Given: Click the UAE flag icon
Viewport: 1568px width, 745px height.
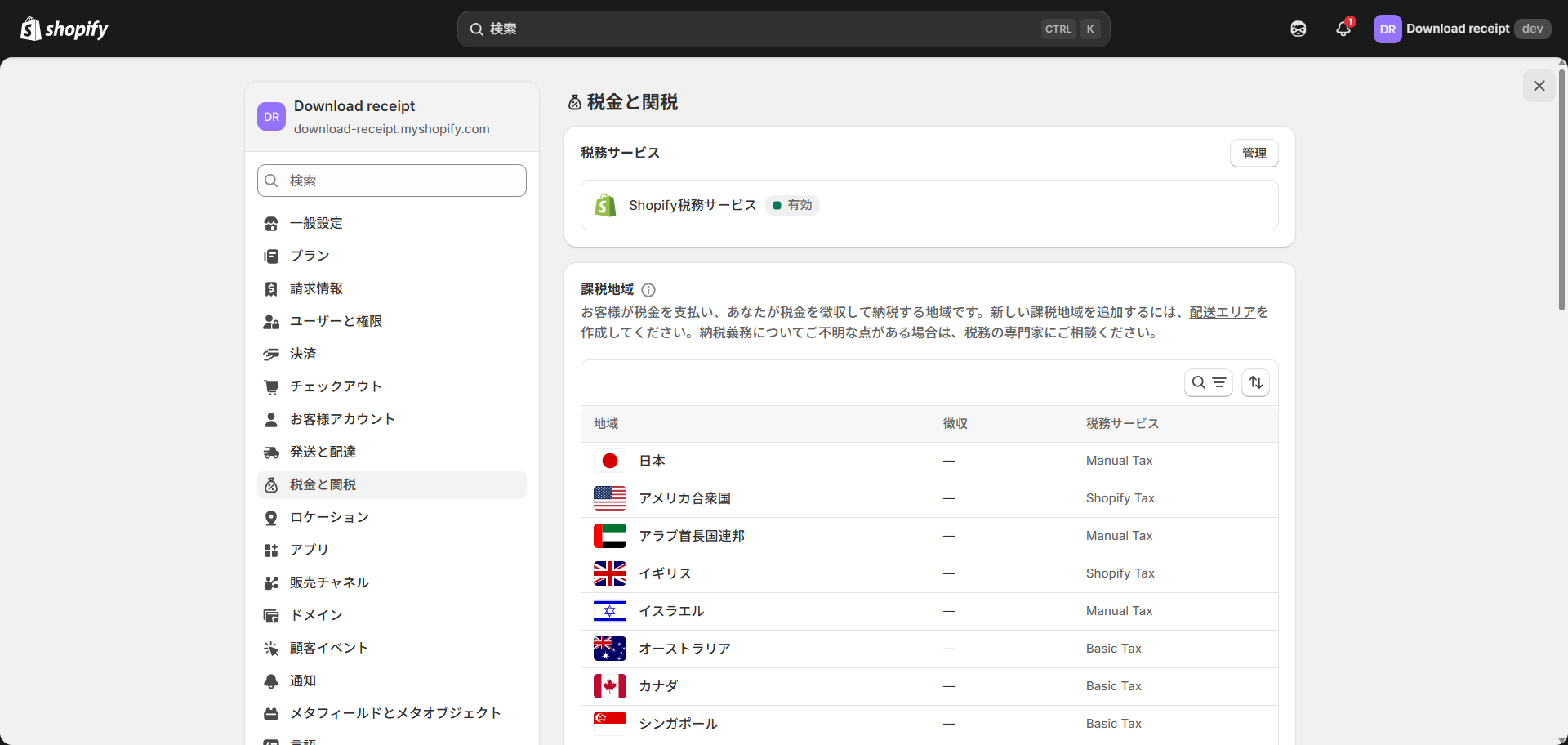Looking at the screenshot, I should [x=610, y=536].
